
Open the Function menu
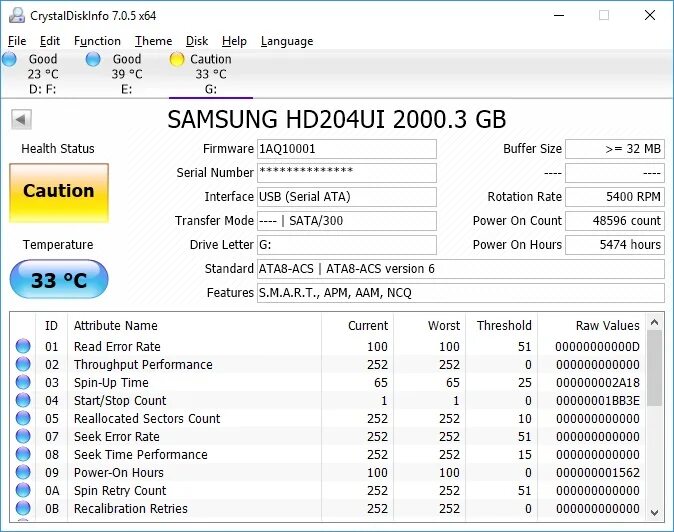(x=97, y=41)
